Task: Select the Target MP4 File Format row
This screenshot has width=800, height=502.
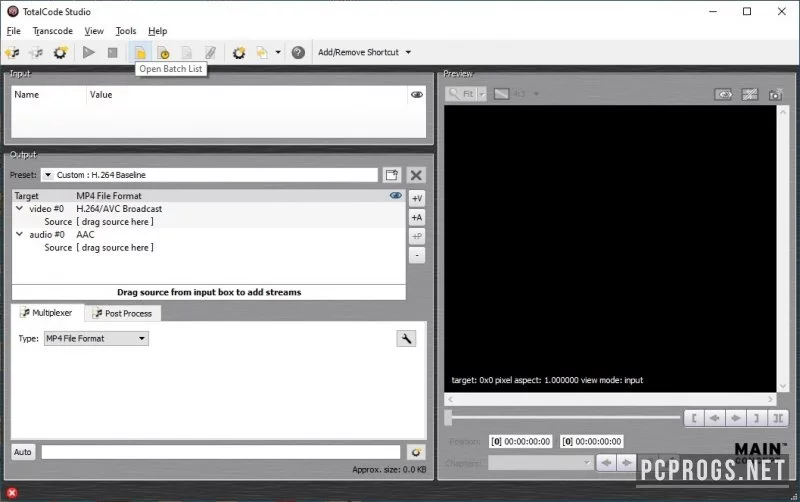Action: coord(209,196)
